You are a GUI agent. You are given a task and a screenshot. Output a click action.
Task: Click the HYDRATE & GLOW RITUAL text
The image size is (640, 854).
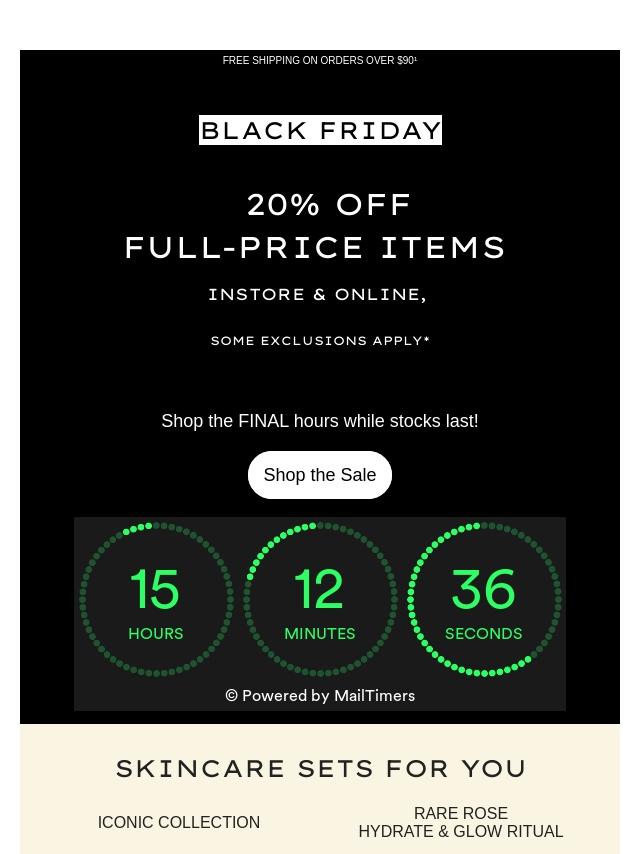point(461,832)
